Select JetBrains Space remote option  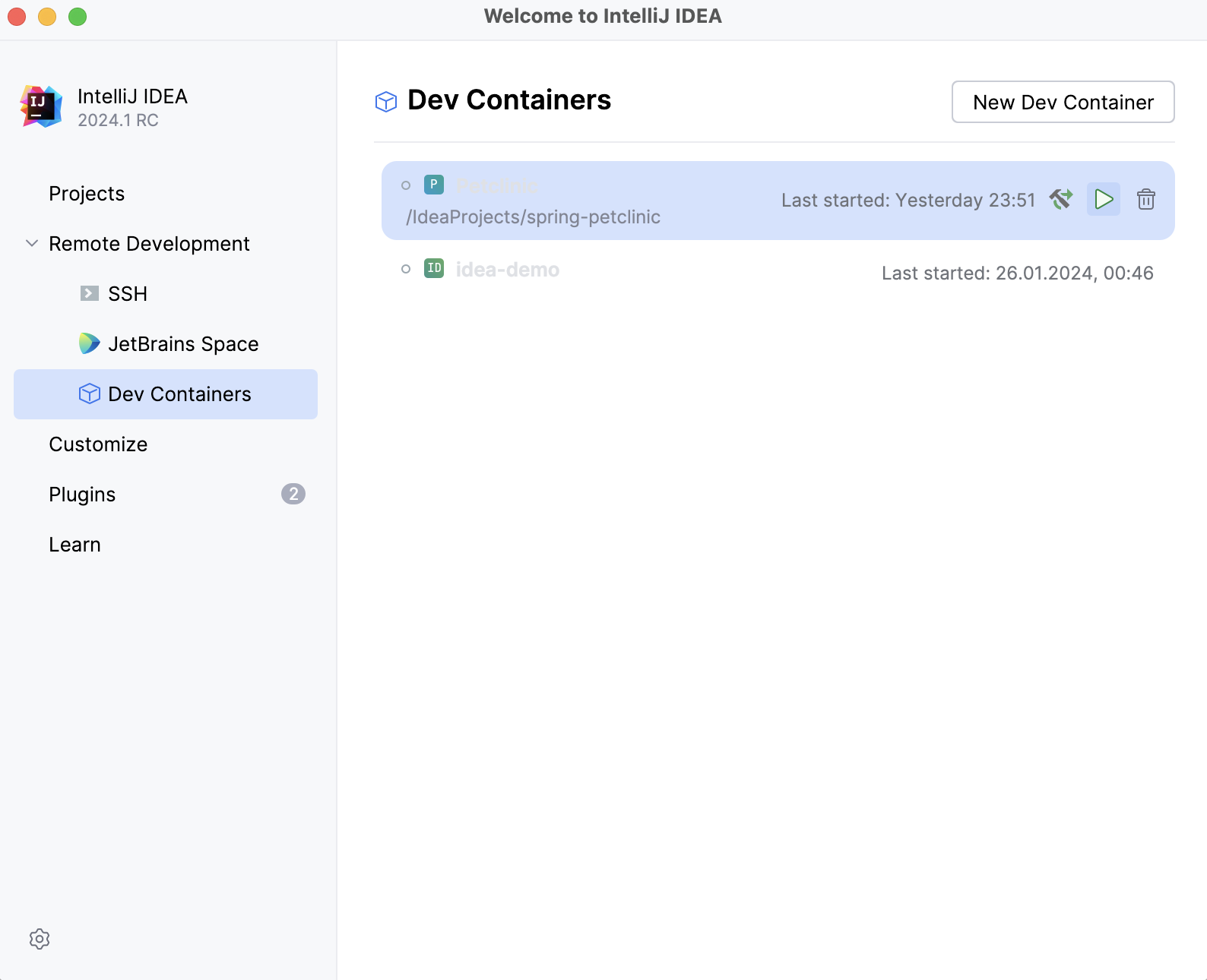[166, 344]
